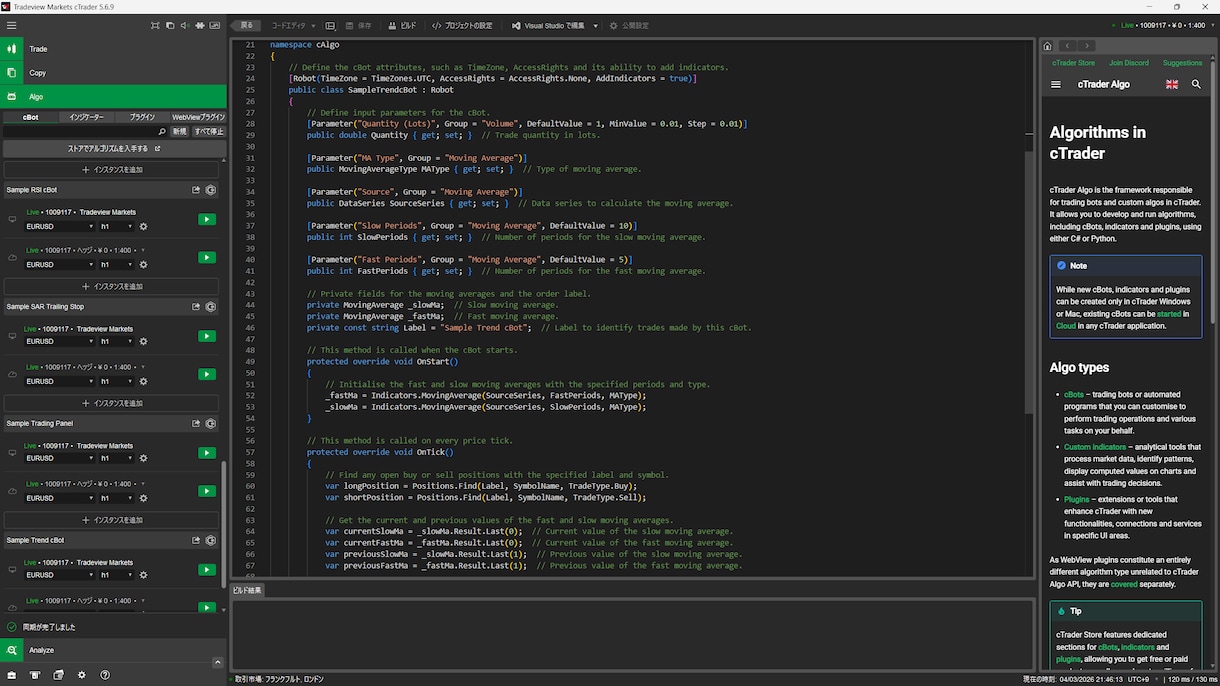Open the Analyze section icon

pyautogui.click(x=11, y=650)
